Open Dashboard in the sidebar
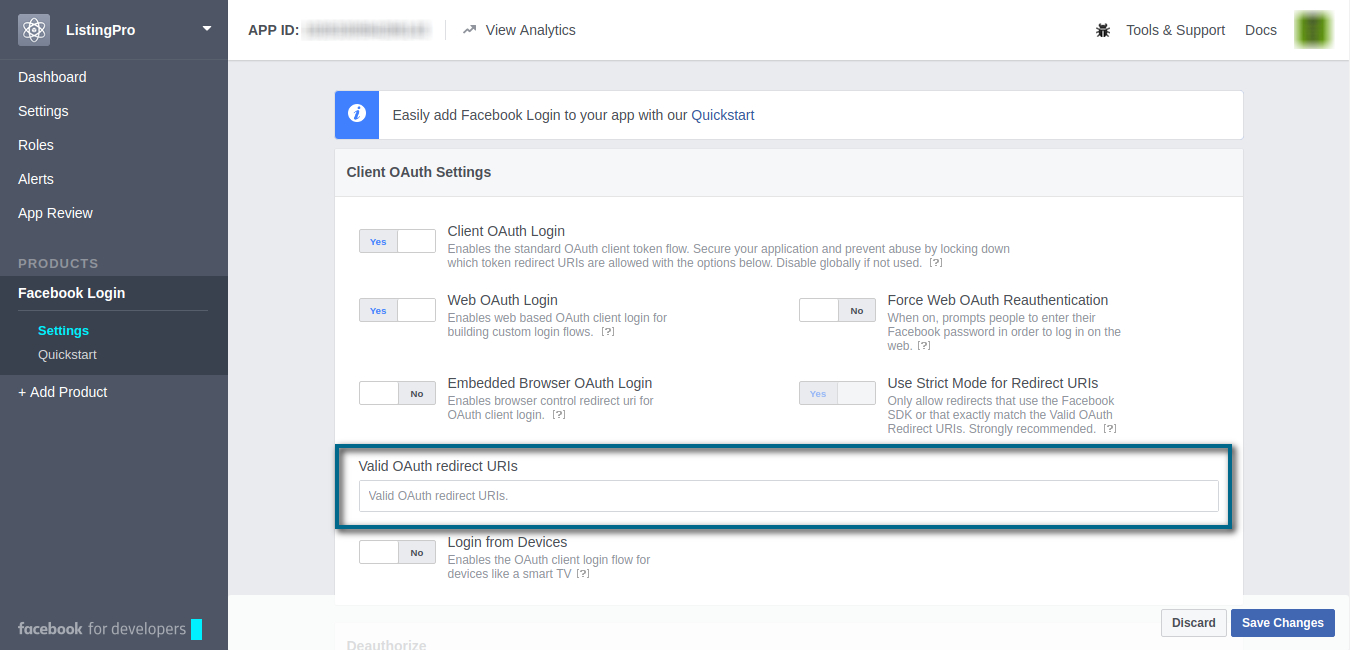1350x650 pixels. click(52, 77)
